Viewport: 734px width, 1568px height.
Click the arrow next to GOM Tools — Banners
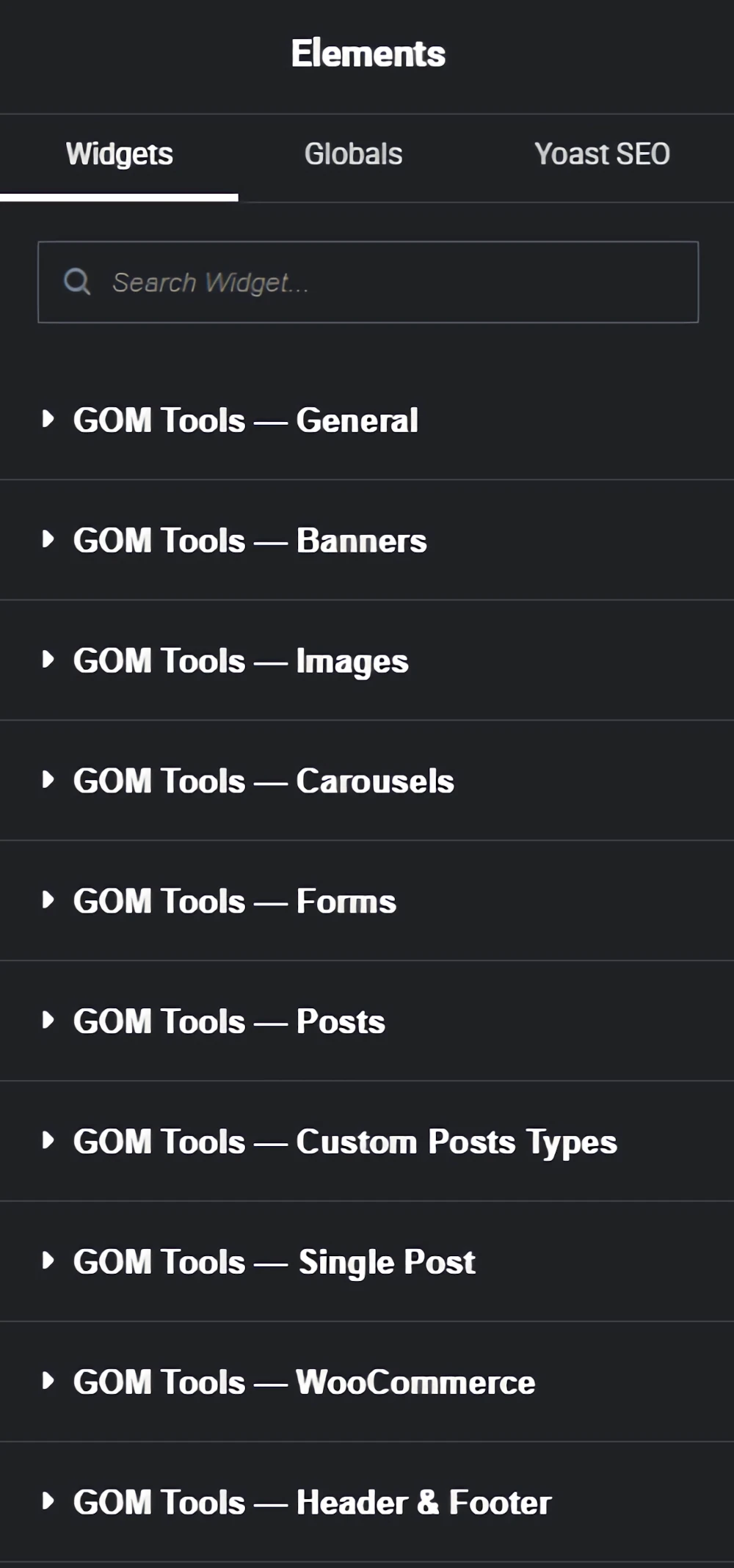tap(50, 539)
